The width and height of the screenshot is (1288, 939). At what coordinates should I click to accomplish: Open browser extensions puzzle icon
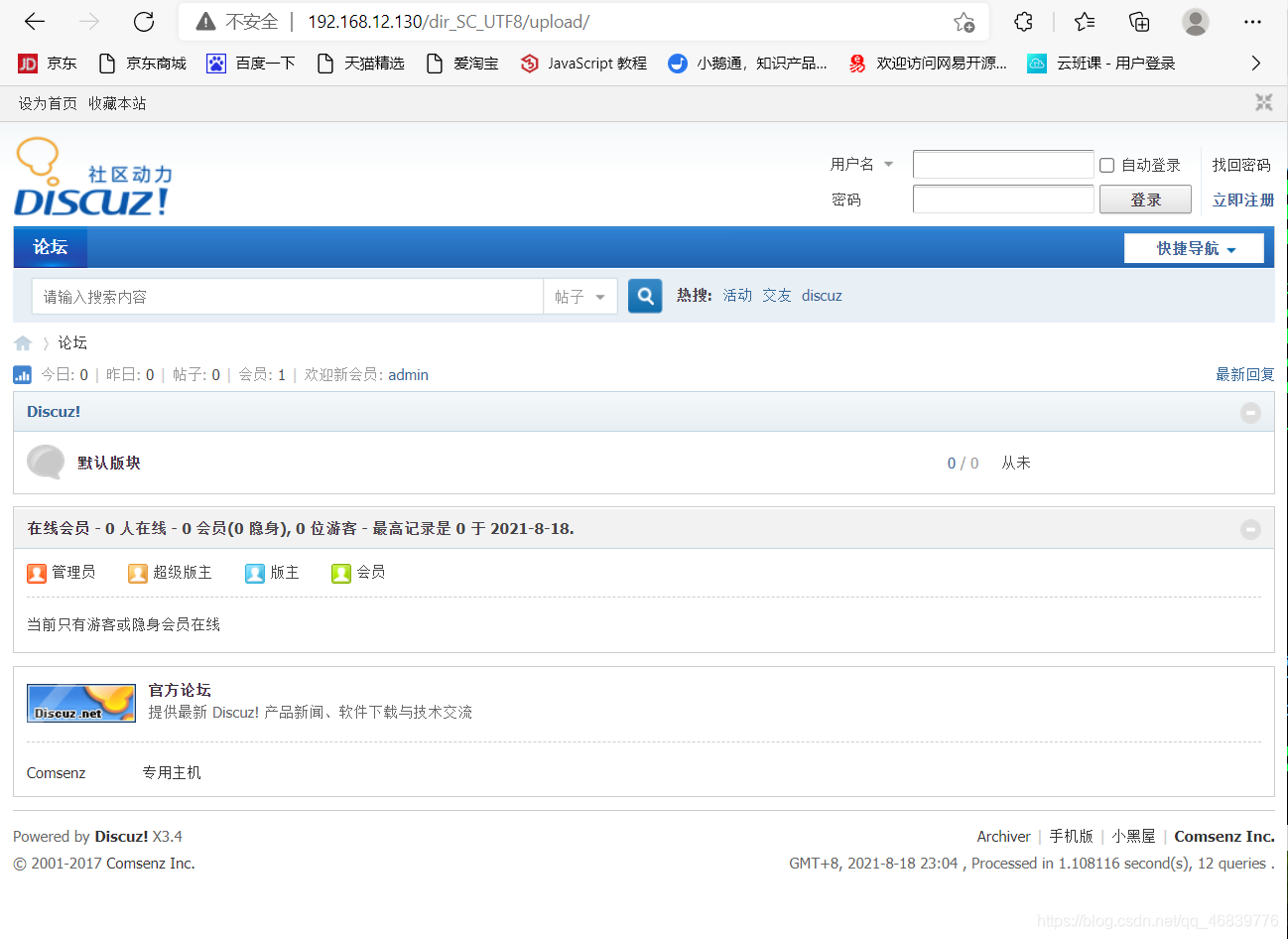(x=1023, y=21)
